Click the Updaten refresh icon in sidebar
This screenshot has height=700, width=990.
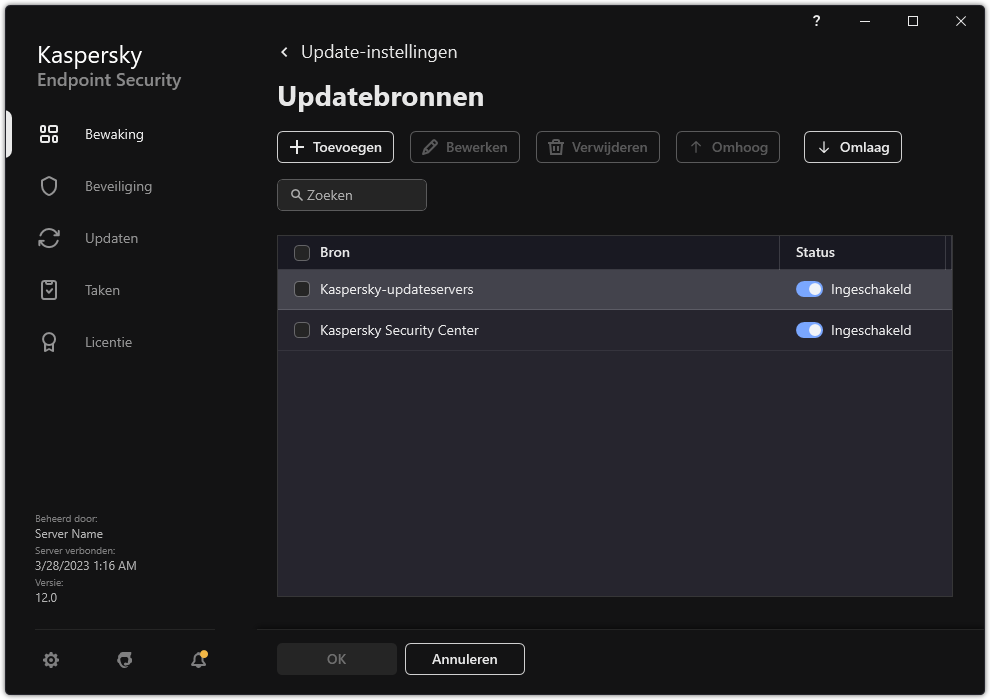coord(49,238)
